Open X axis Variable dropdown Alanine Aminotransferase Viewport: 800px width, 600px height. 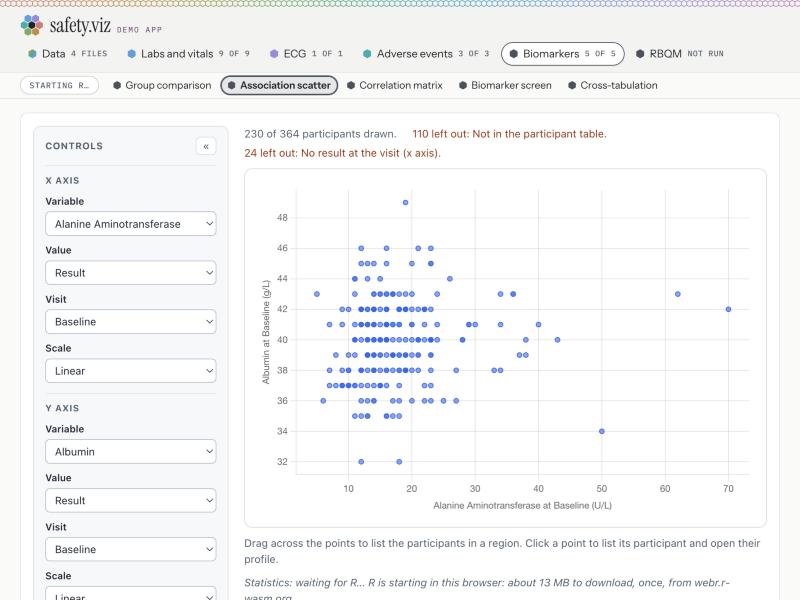[131, 224]
